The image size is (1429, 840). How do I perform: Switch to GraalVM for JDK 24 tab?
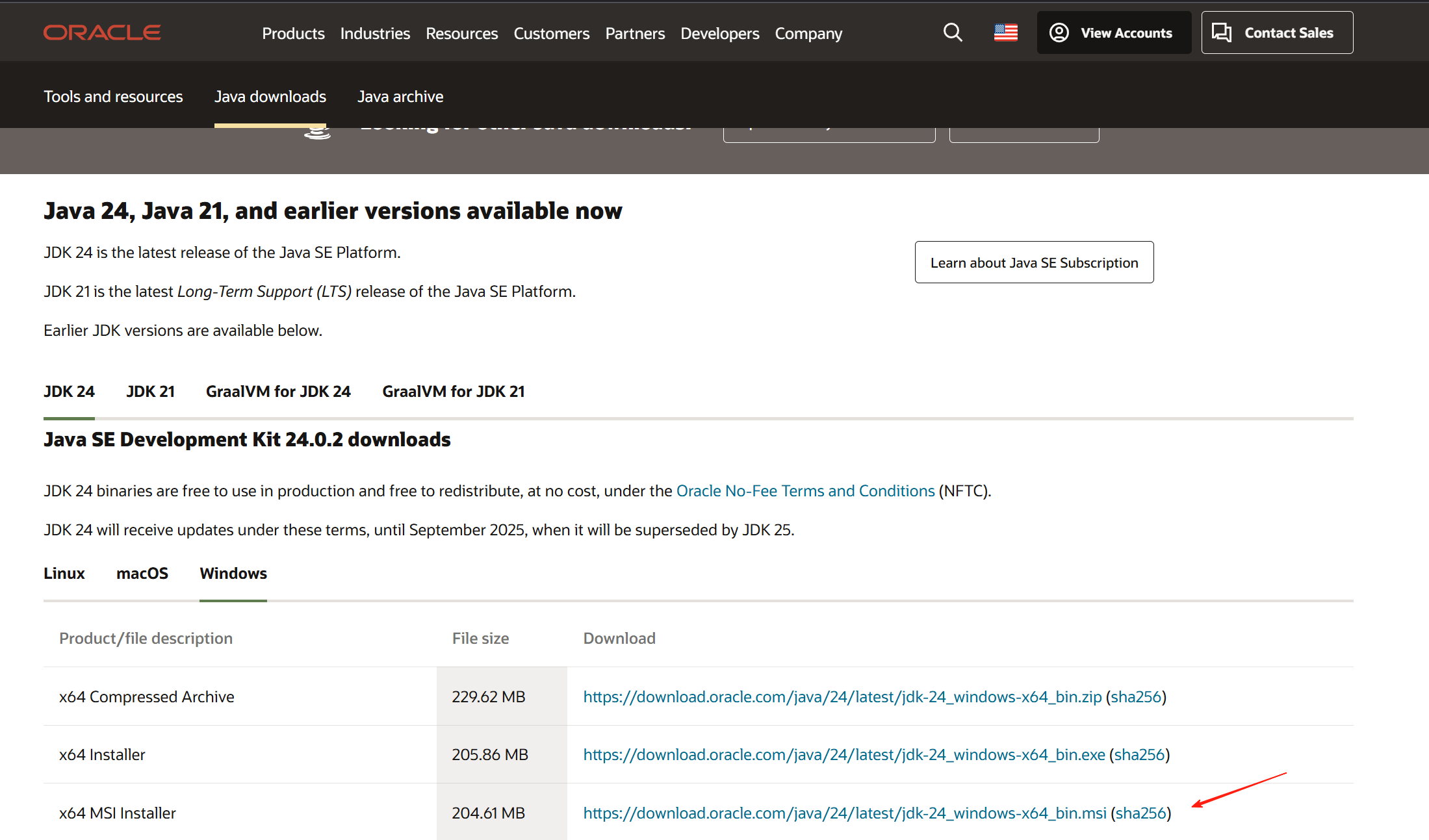point(278,391)
